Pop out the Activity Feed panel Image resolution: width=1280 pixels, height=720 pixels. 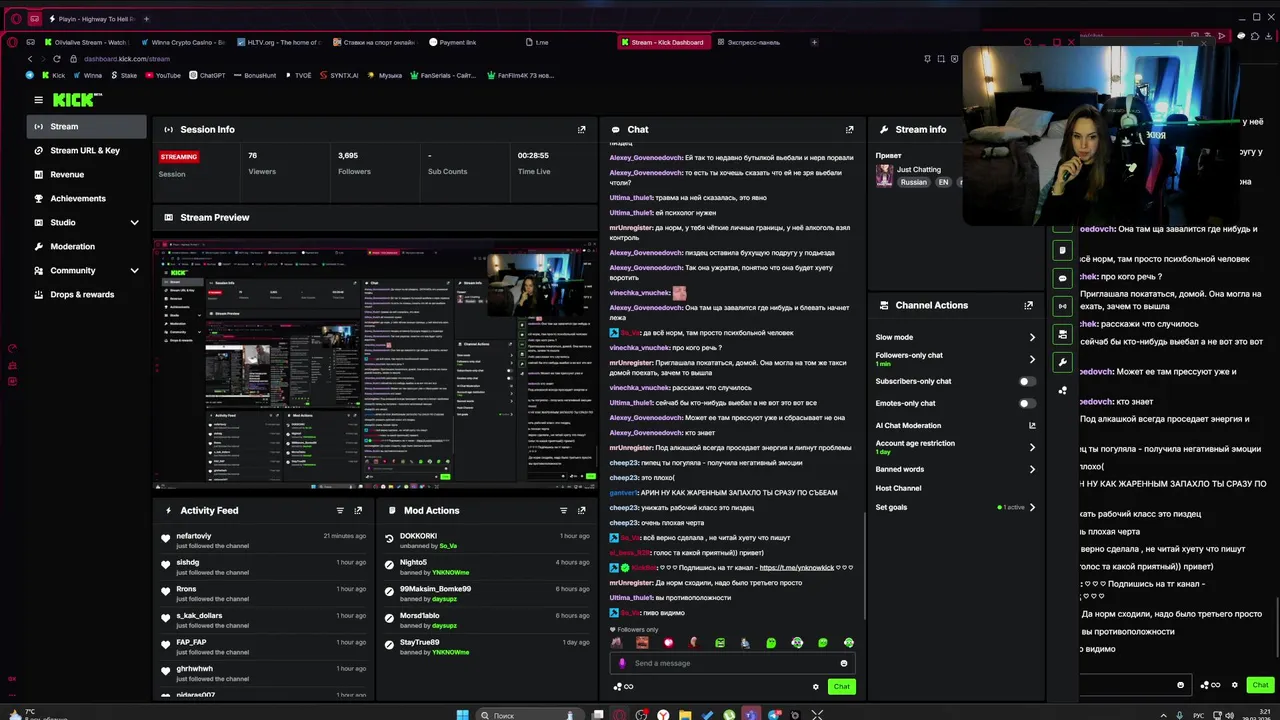coord(358,510)
